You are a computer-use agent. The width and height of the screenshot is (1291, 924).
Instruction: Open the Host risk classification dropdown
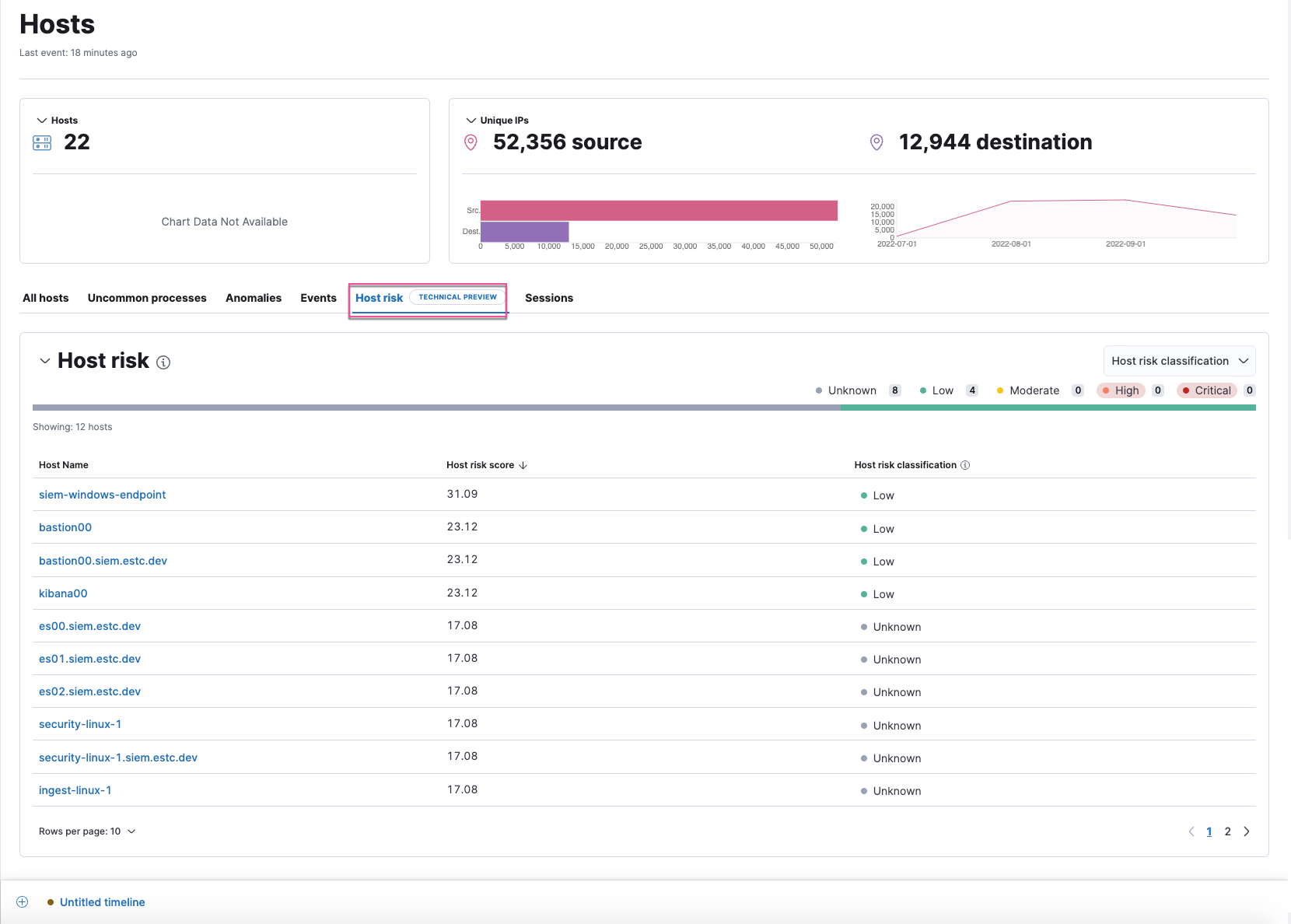click(x=1179, y=360)
